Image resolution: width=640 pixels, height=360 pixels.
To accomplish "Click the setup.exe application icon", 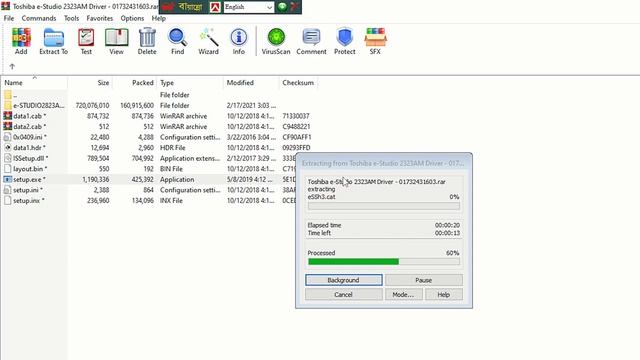I will 7,179.
